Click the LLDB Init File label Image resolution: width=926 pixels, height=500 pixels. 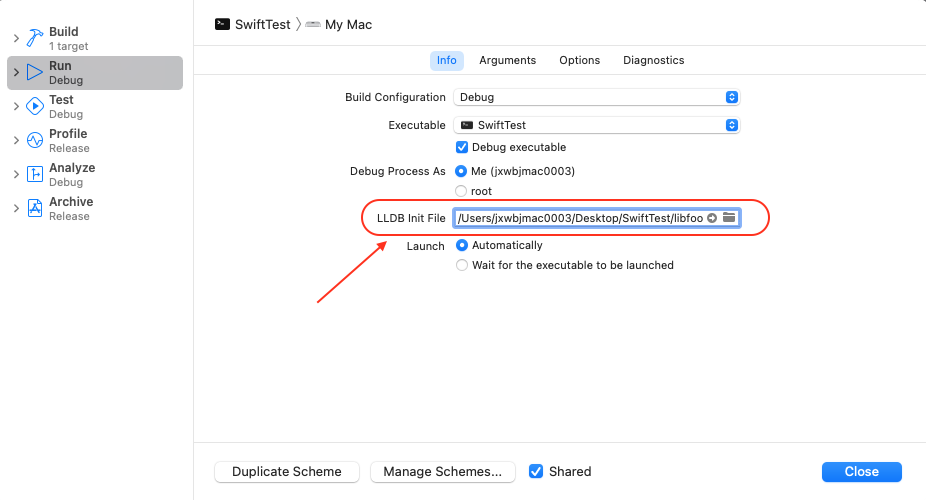pyautogui.click(x=411, y=218)
